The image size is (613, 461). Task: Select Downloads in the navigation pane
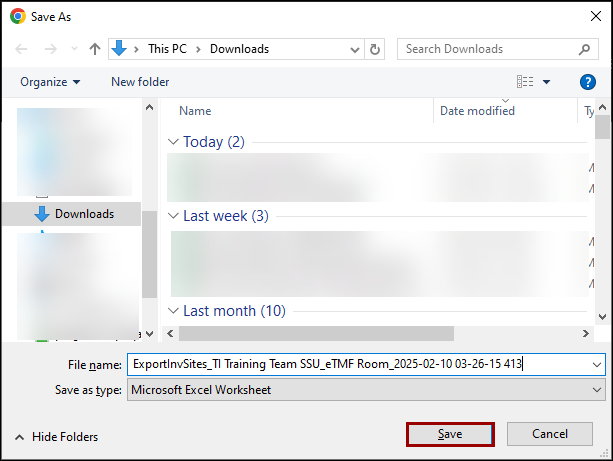pos(84,214)
